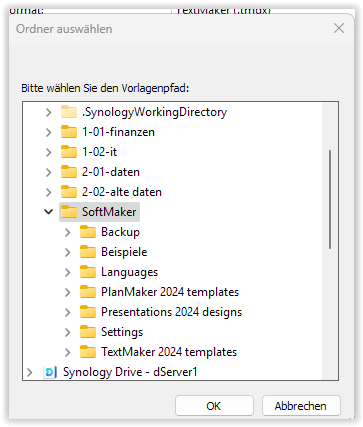Expand the 2-01-daten folder
363x427 pixels.
(x=49, y=172)
